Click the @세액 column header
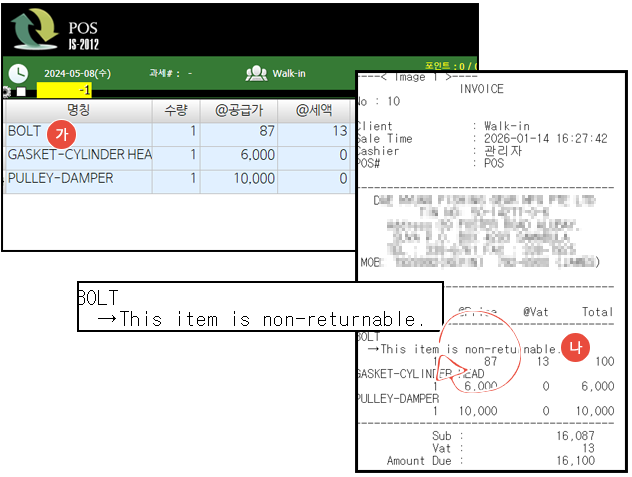 coord(314,110)
